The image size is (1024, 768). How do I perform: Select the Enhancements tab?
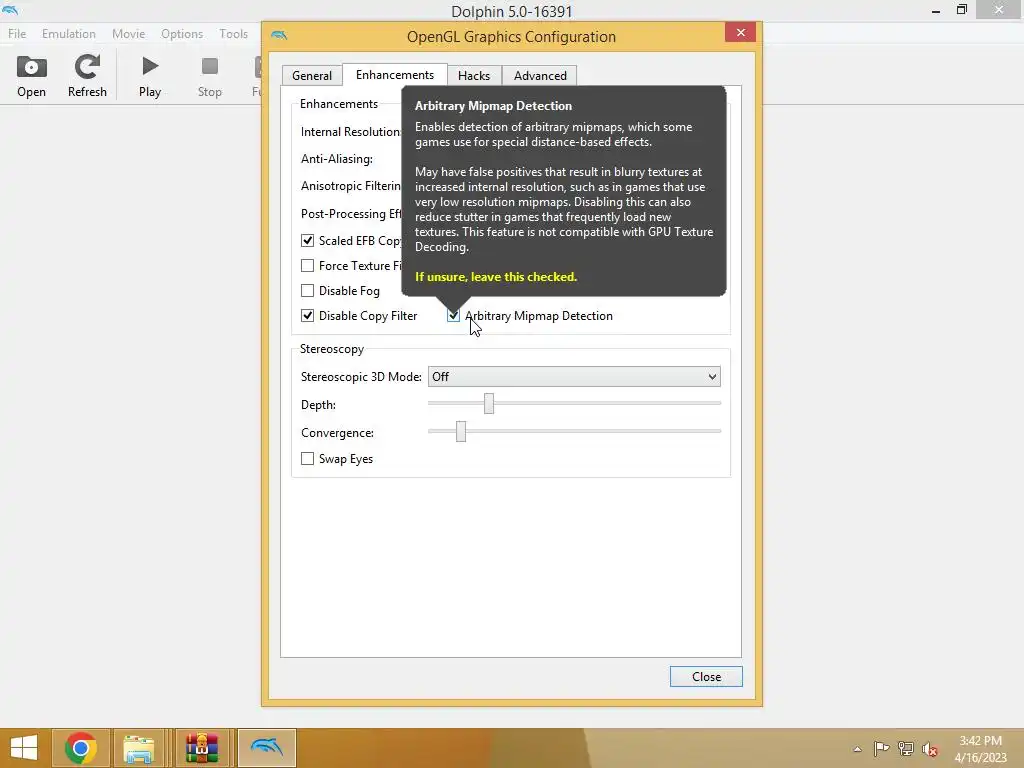394,74
